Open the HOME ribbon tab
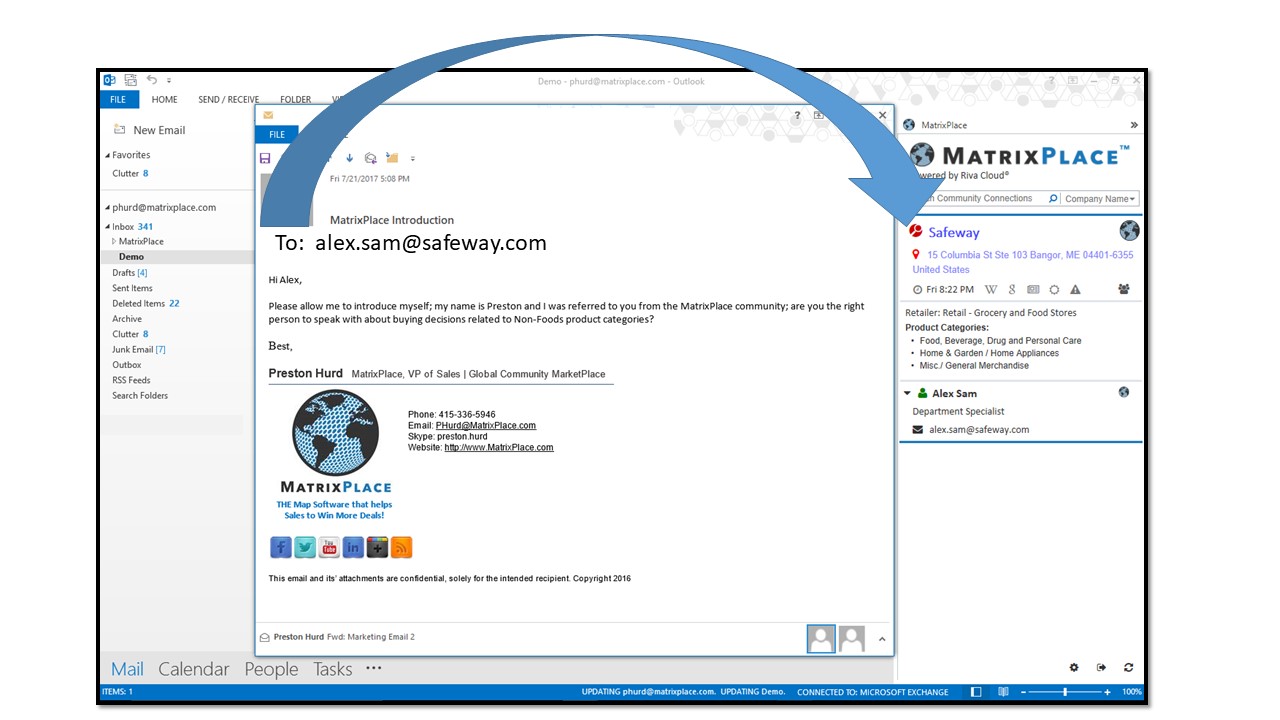 point(165,100)
